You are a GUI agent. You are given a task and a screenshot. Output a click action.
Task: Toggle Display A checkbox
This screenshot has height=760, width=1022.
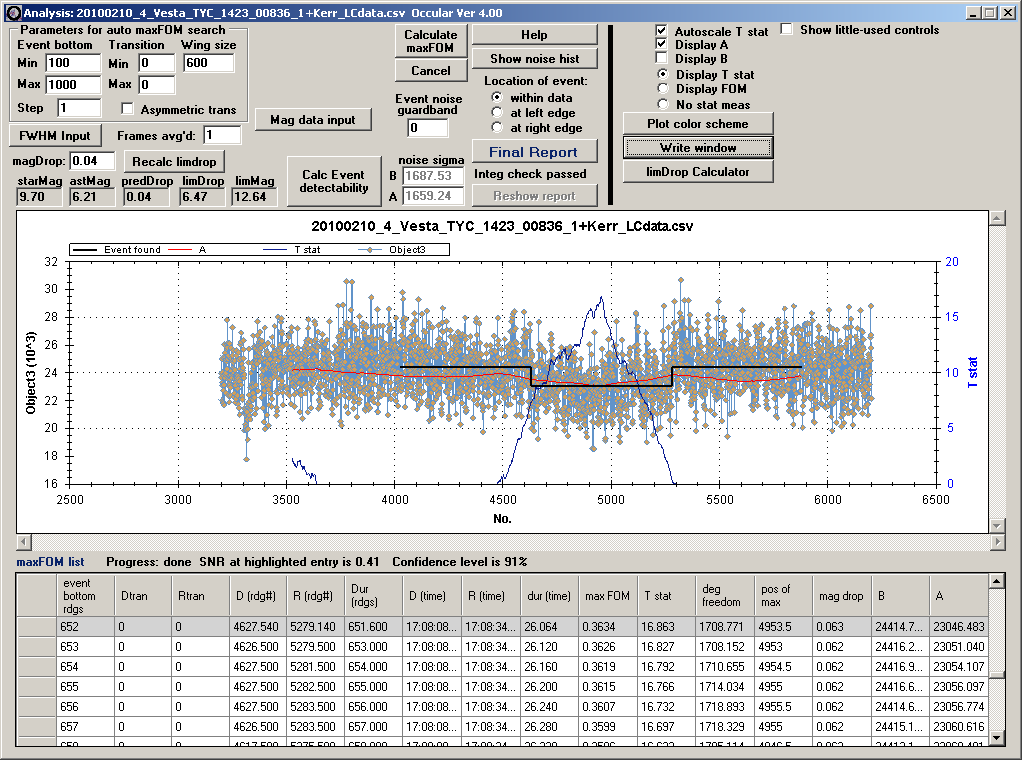(x=662, y=44)
